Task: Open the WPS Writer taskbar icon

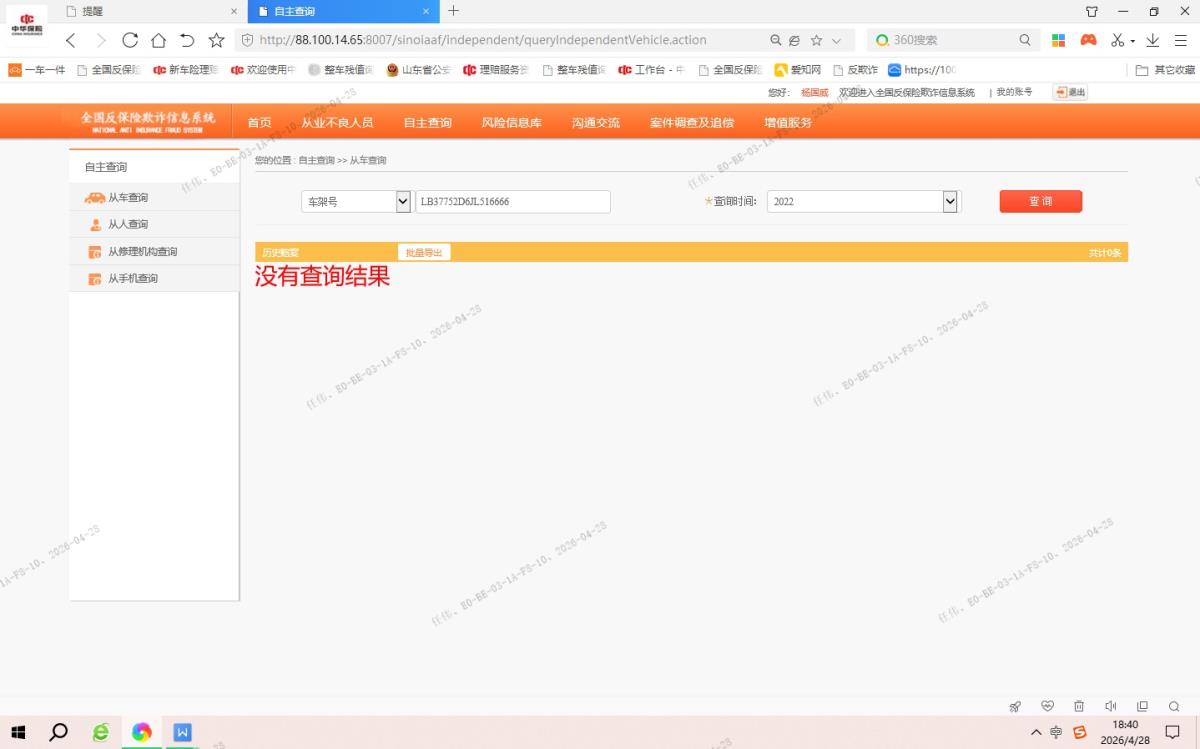Action: 183,732
